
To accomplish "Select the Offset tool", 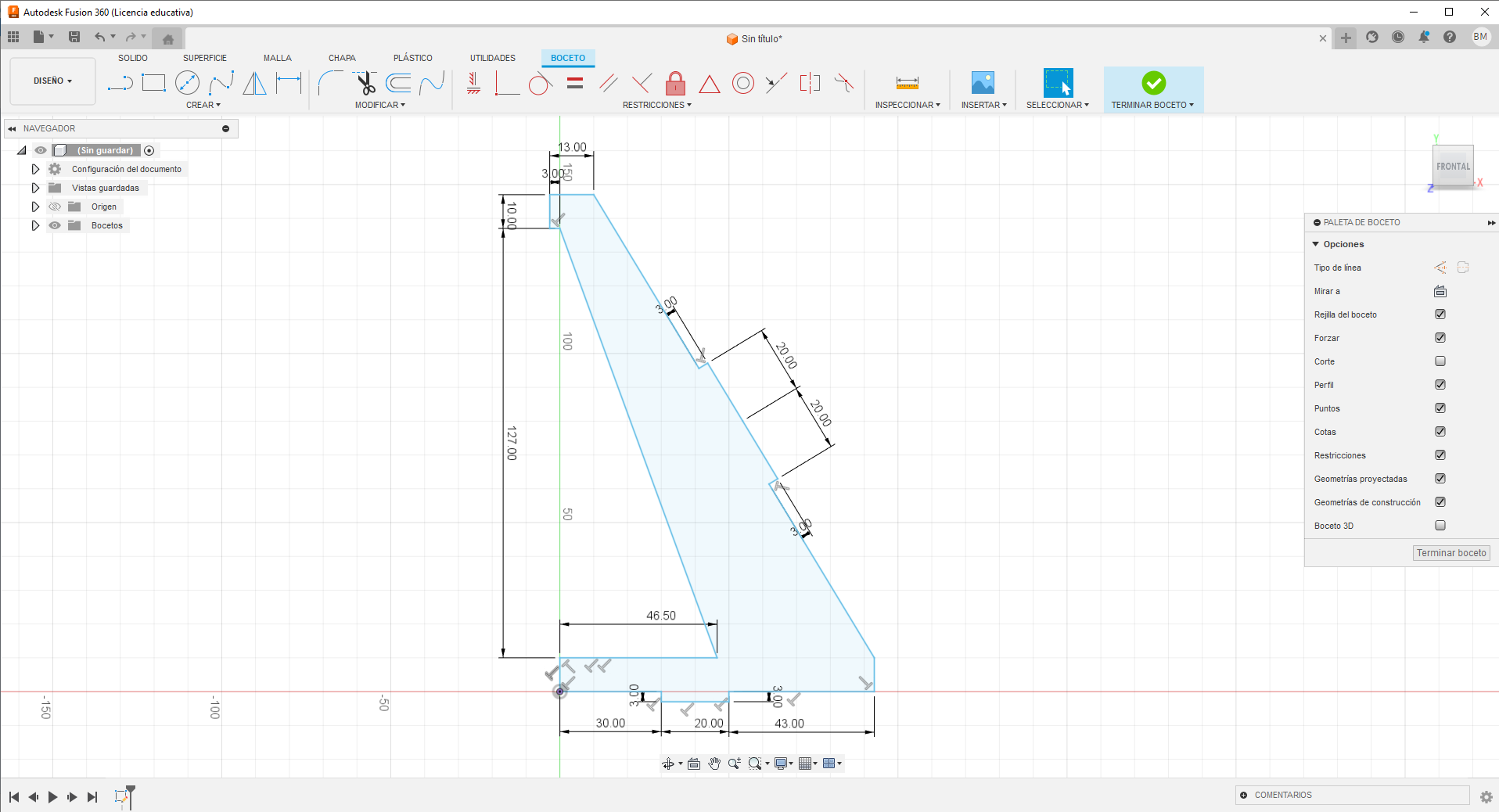I will pos(399,82).
